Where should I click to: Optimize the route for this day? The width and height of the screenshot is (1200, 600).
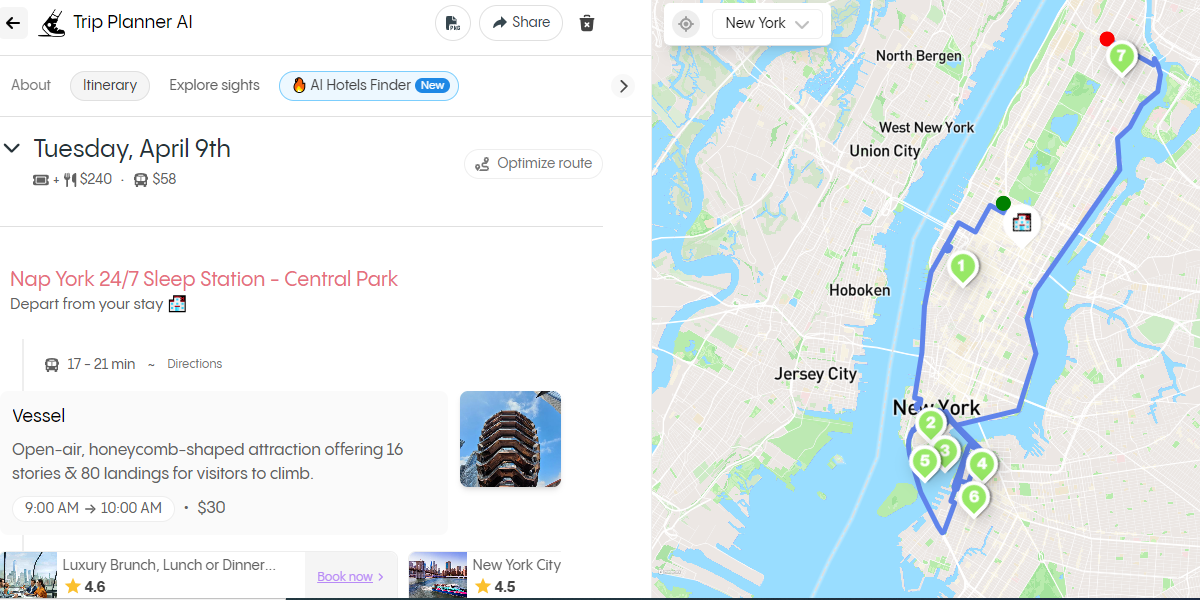[534, 164]
